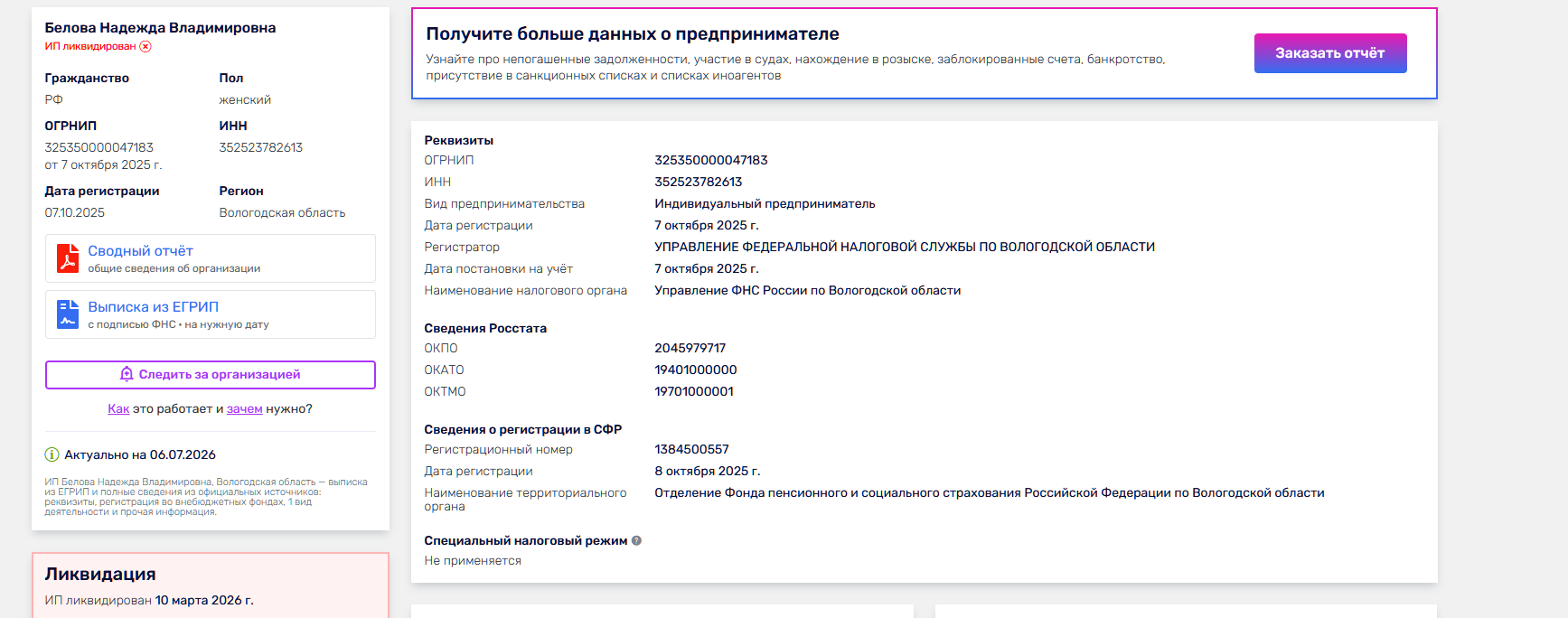
Task: Open the Выписка из ЕГРИП link
Action: coord(154,307)
